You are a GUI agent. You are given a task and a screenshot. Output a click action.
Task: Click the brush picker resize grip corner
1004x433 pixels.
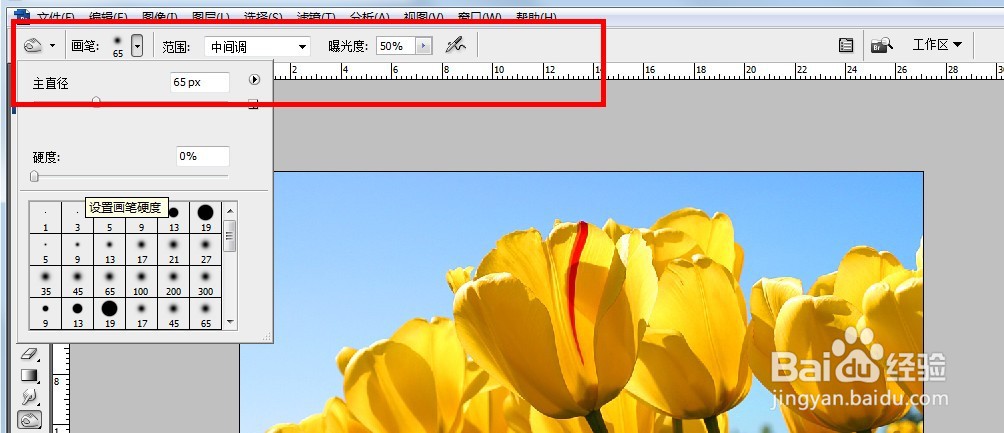pyautogui.click(x=266, y=336)
